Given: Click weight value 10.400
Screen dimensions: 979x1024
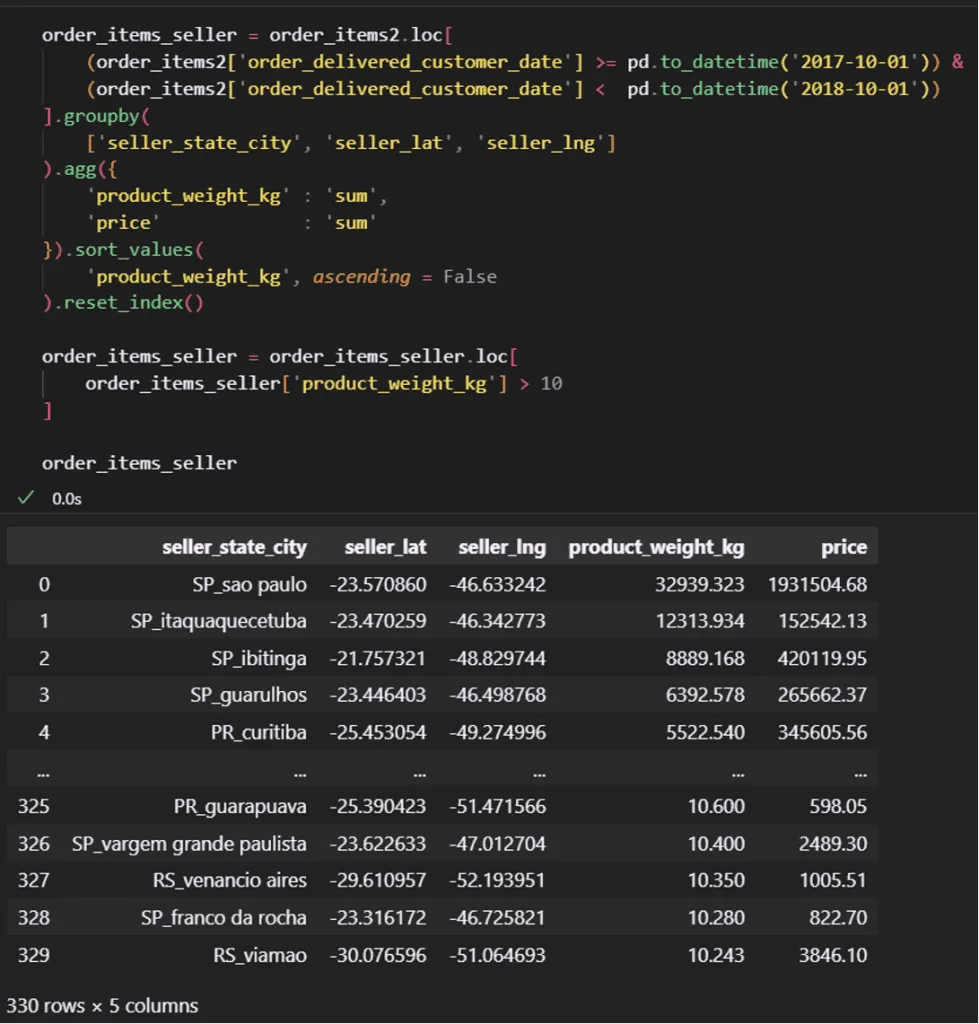Looking at the screenshot, I should [x=716, y=844].
